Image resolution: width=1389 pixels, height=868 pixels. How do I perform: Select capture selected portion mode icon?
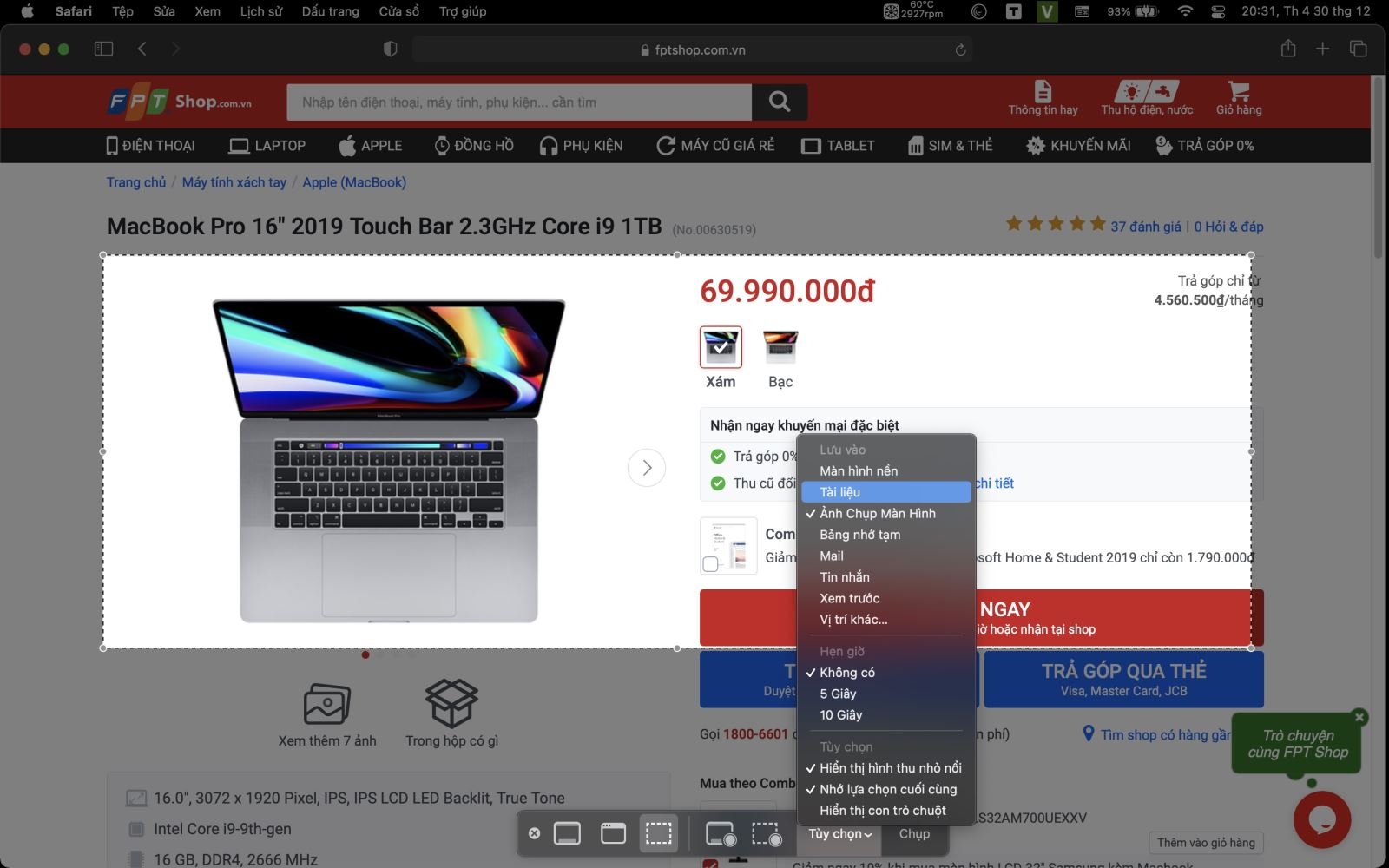(658, 833)
